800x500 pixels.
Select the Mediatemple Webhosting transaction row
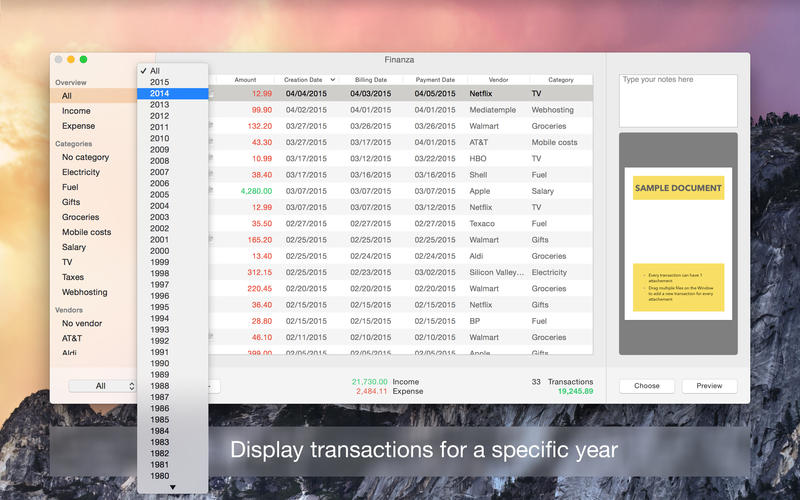click(x=401, y=110)
